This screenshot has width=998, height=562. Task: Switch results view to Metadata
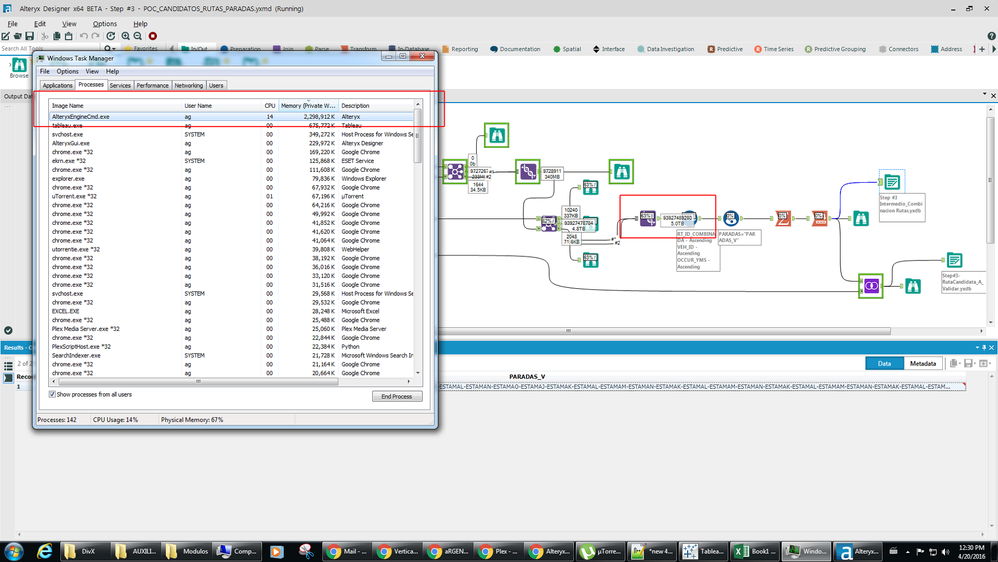click(x=922, y=363)
